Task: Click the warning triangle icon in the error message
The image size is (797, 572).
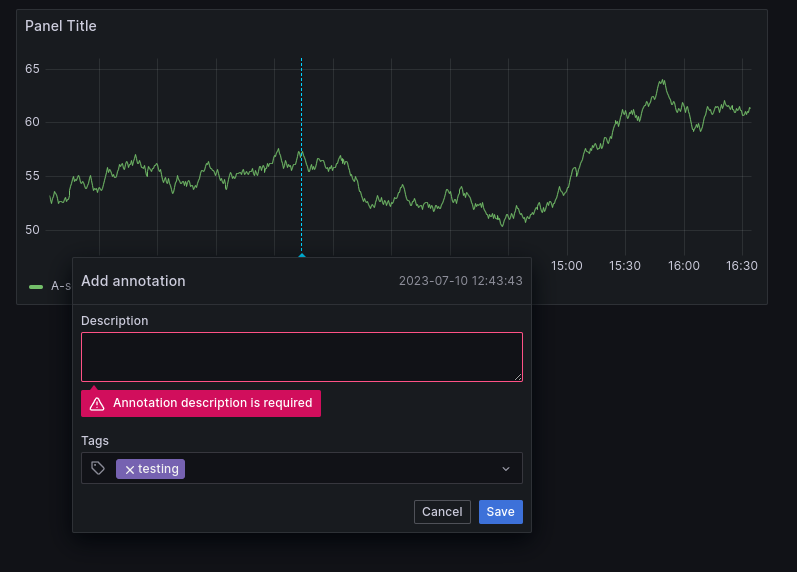Action: pyautogui.click(x=97, y=404)
